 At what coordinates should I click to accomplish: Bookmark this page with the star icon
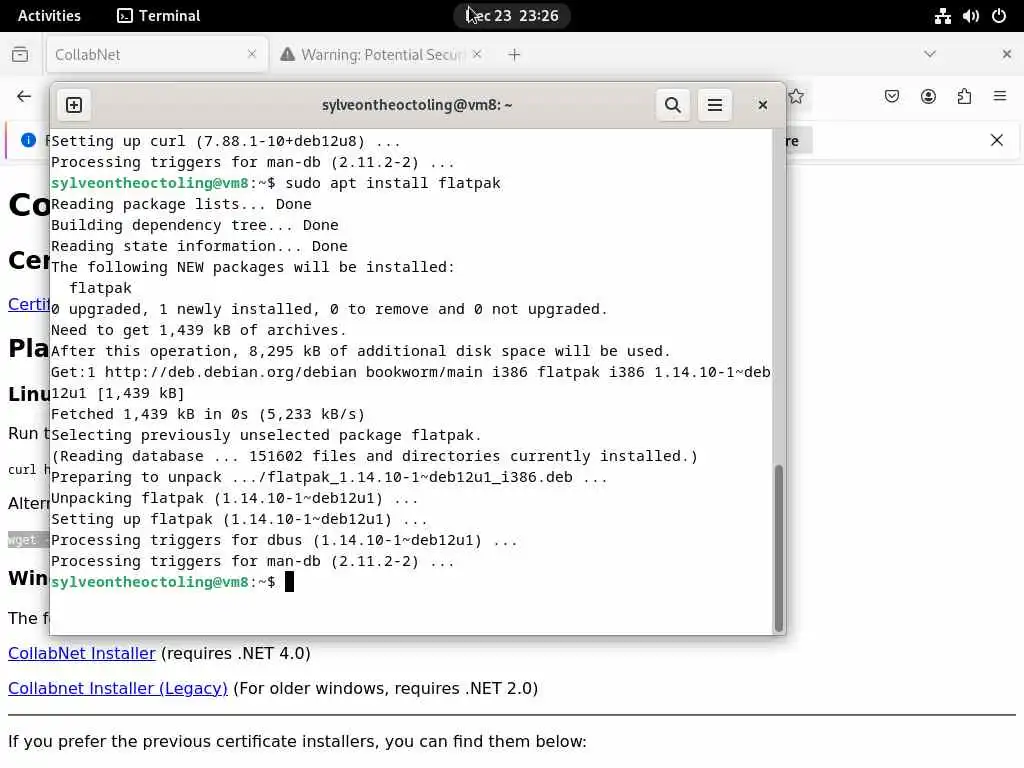point(795,97)
